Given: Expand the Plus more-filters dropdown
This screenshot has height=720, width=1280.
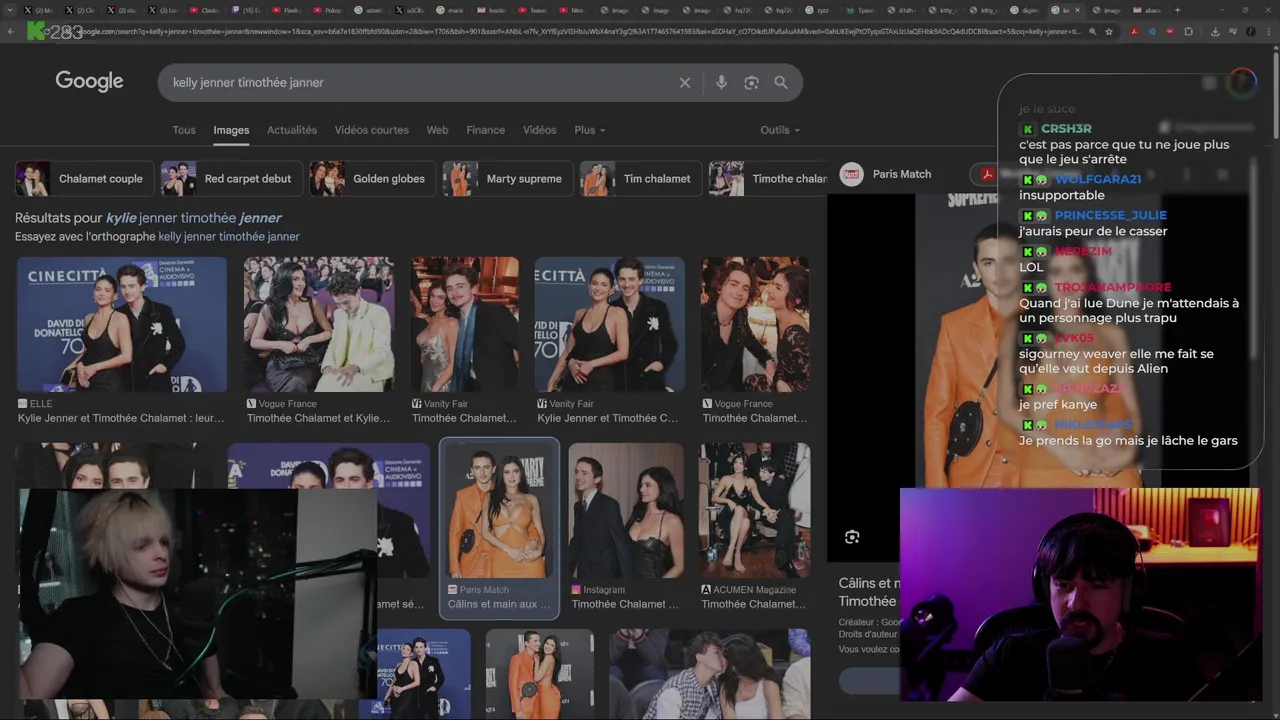Looking at the screenshot, I should (x=590, y=130).
